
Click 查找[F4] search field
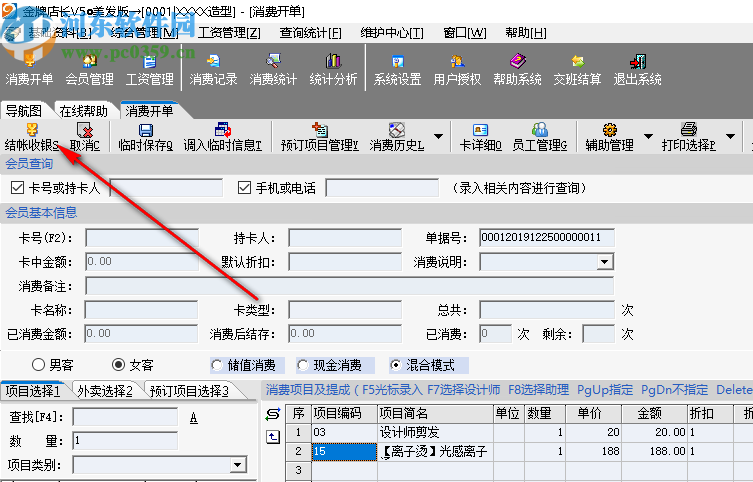125,417
